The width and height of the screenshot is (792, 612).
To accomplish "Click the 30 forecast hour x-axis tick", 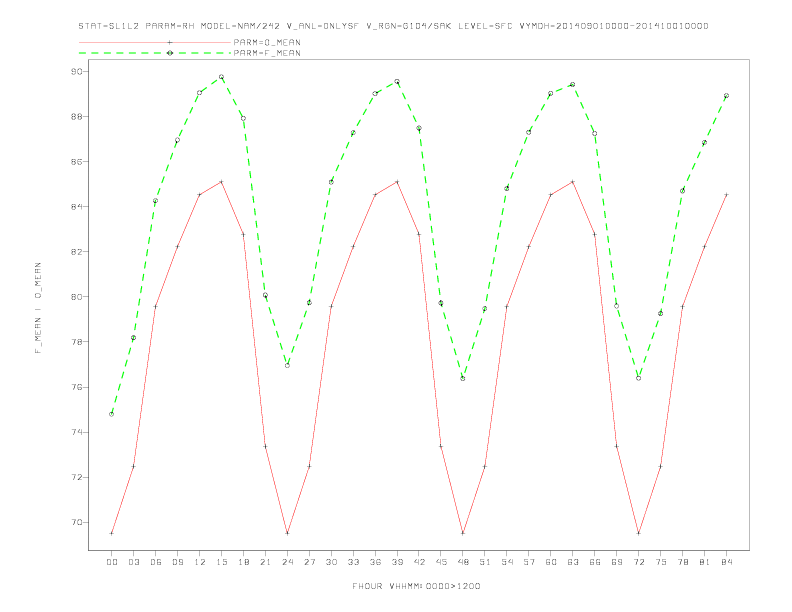I will pos(331,562).
